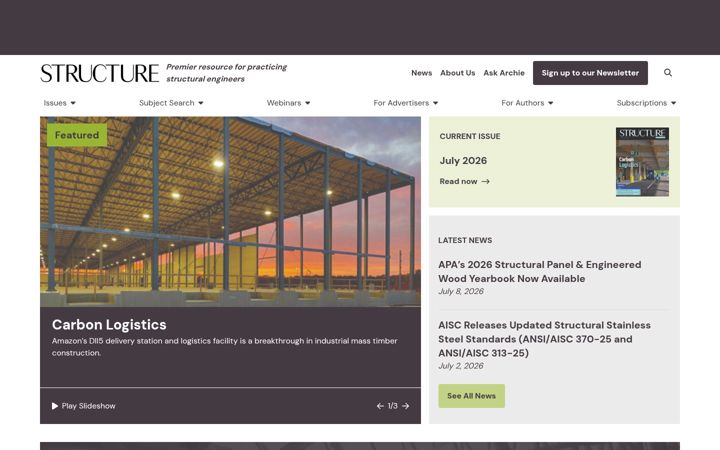
Task: Click the Premier resource tagline text
Action: tap(226, 73)
